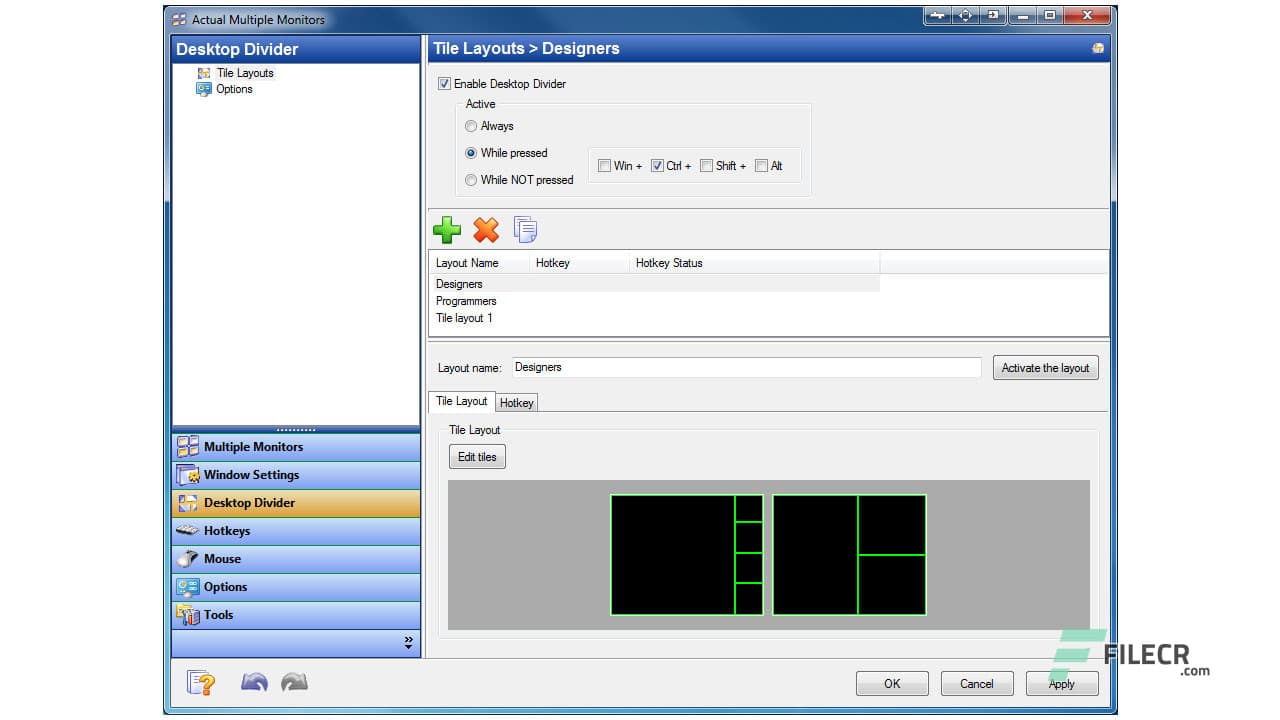
Task: Open help via the question mark icon
Action: click(x=201, y=683)
